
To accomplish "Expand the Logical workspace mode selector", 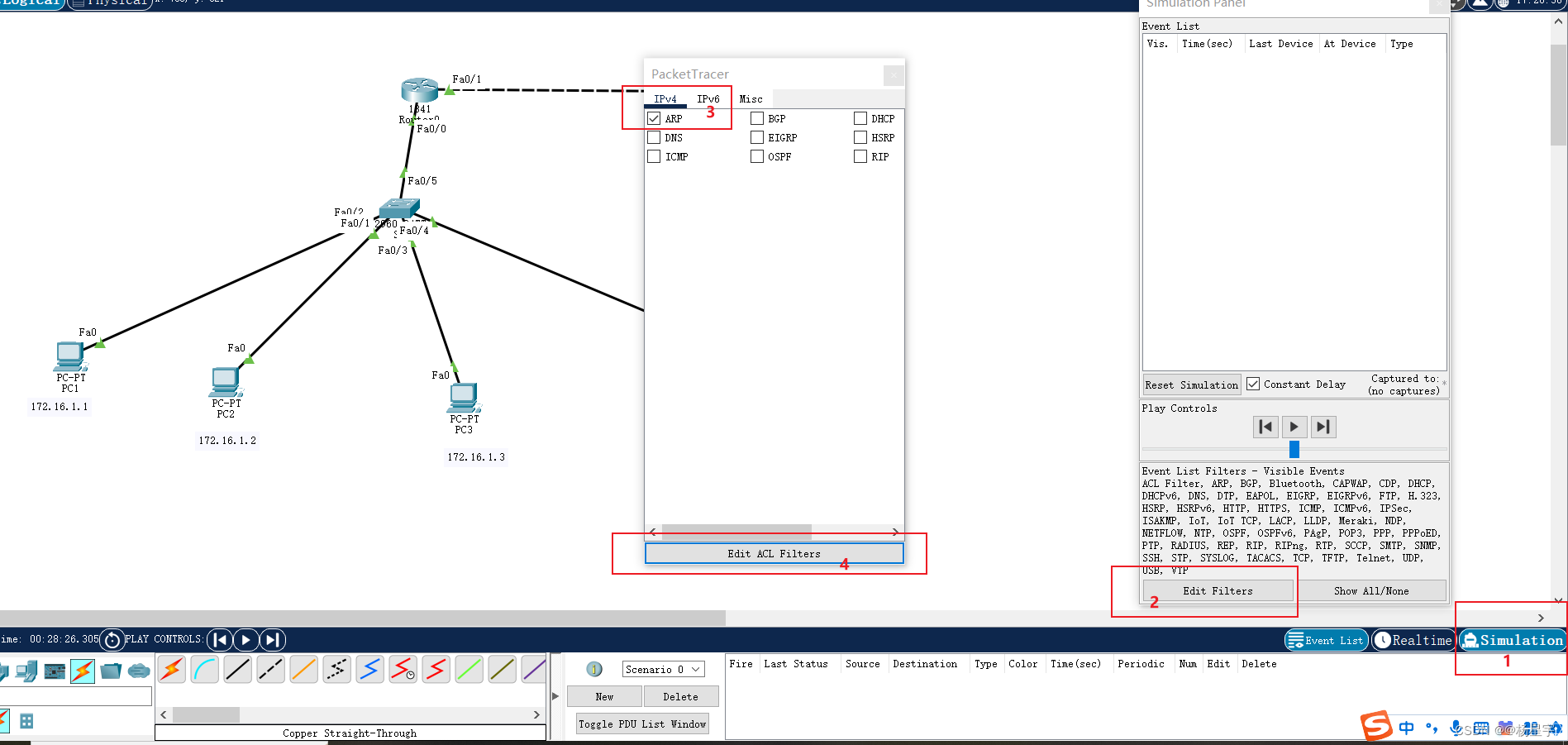I will pos(31,3).
